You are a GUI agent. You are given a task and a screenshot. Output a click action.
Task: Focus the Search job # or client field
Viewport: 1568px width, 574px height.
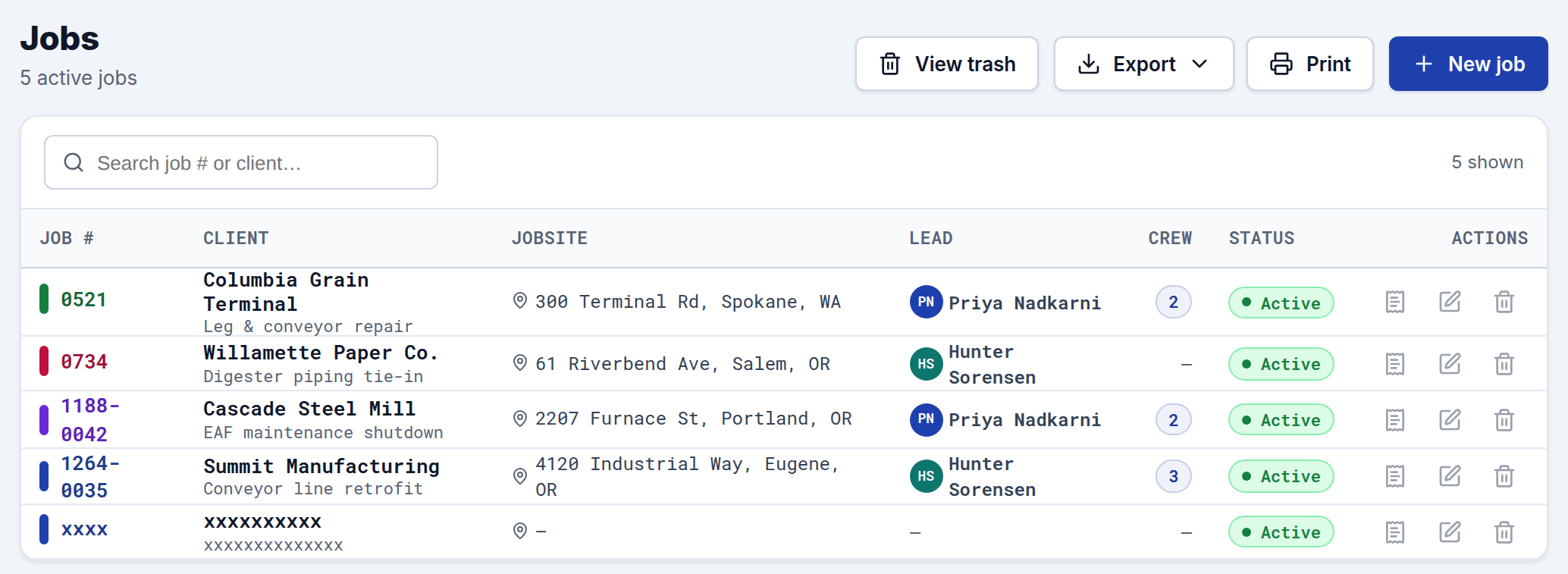(x=241, y=162)
